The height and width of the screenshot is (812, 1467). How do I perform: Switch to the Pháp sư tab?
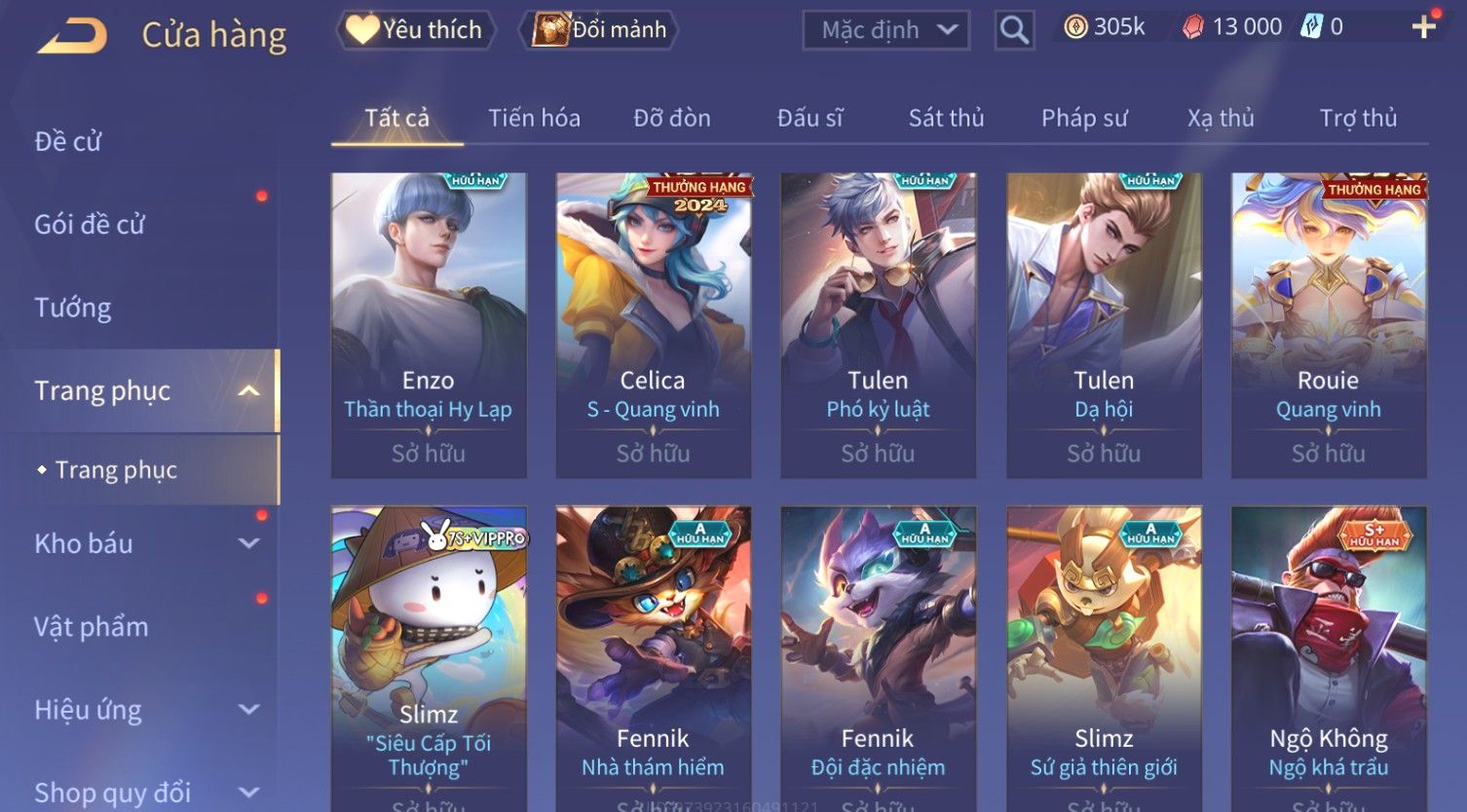(1084, 118)
